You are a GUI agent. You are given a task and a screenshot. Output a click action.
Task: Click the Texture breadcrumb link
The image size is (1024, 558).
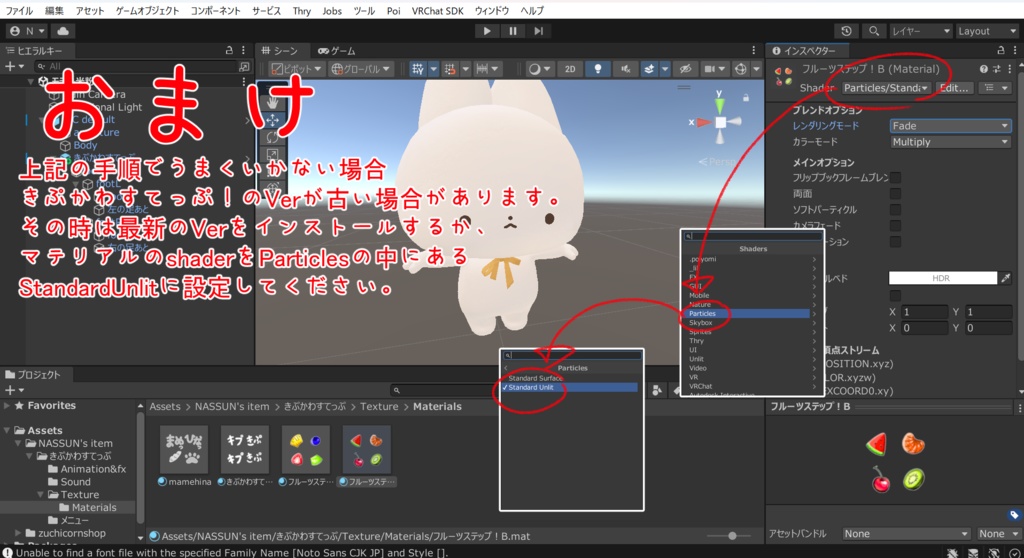pos(379,406)
